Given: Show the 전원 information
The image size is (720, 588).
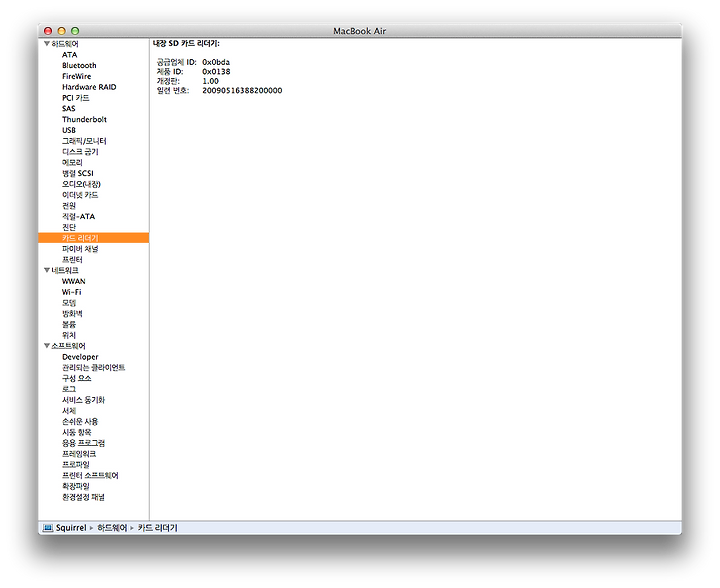Looking at the screenshot, I should point(68,206).
